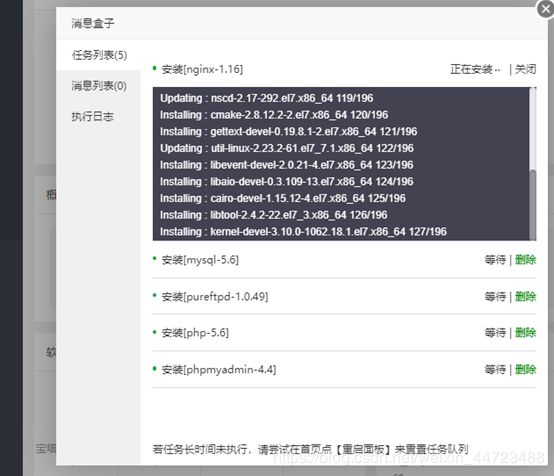Viewport: 554px width, 476px height.
Task: Click the log line for kernel-devel 127/196
Action: pyautogui.click(x=303, y=232)
